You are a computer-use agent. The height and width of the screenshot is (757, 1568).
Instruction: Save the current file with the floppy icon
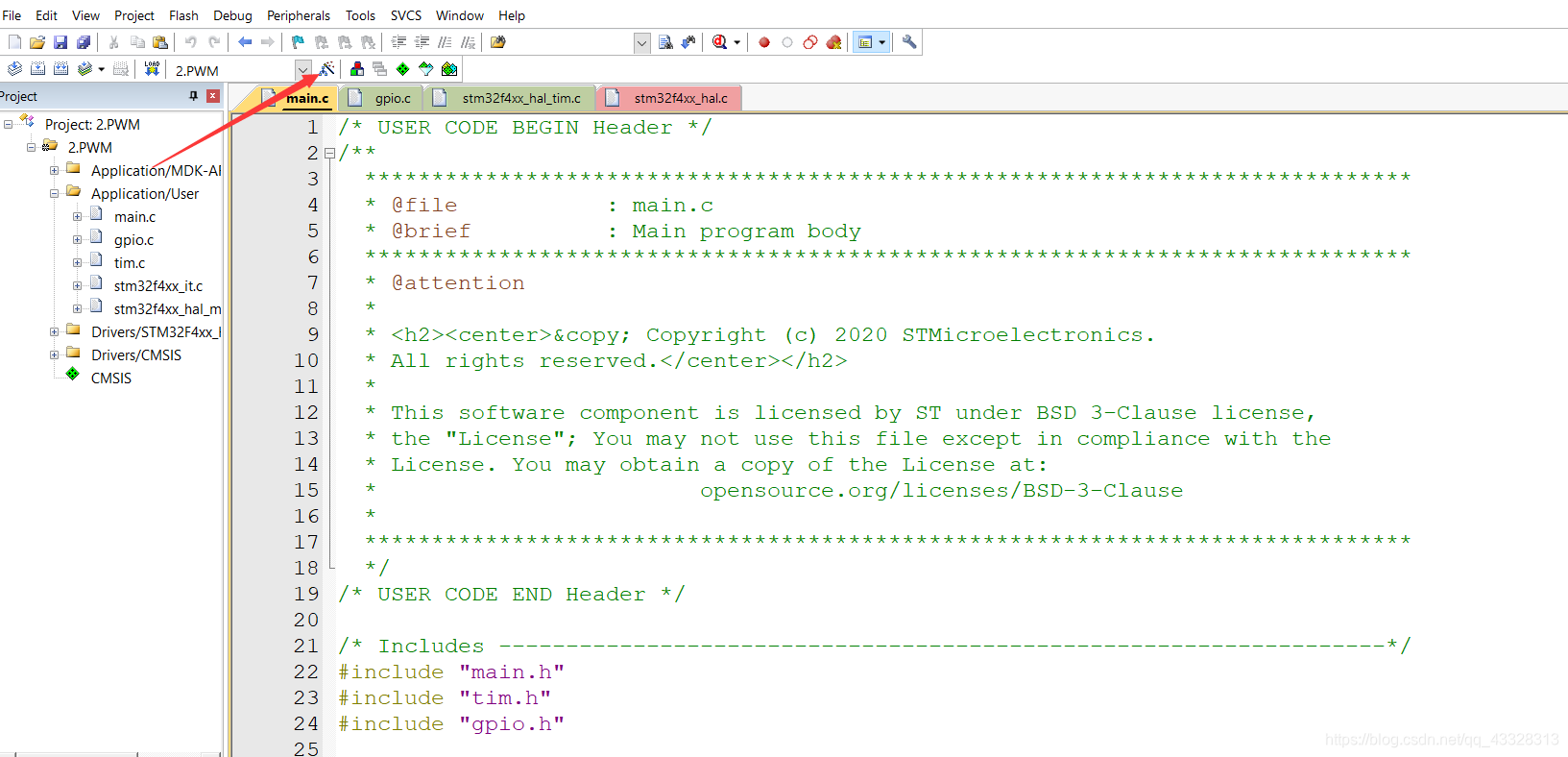point(60,42)
